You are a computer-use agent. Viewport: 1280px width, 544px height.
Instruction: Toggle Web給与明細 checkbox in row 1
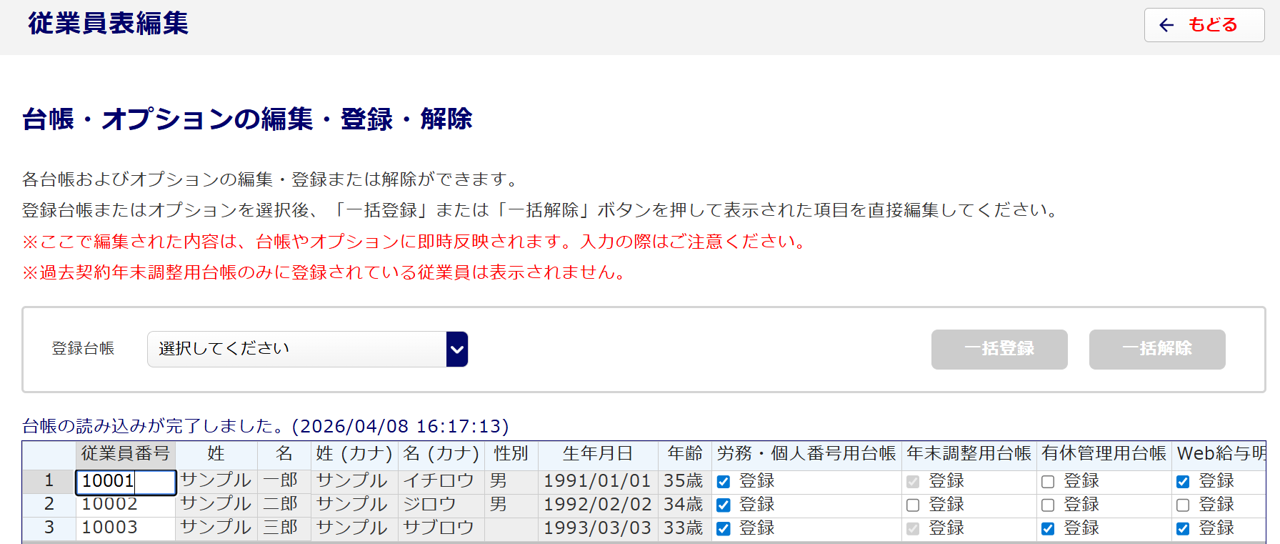pyautogui.click(x=1183, y=482)
